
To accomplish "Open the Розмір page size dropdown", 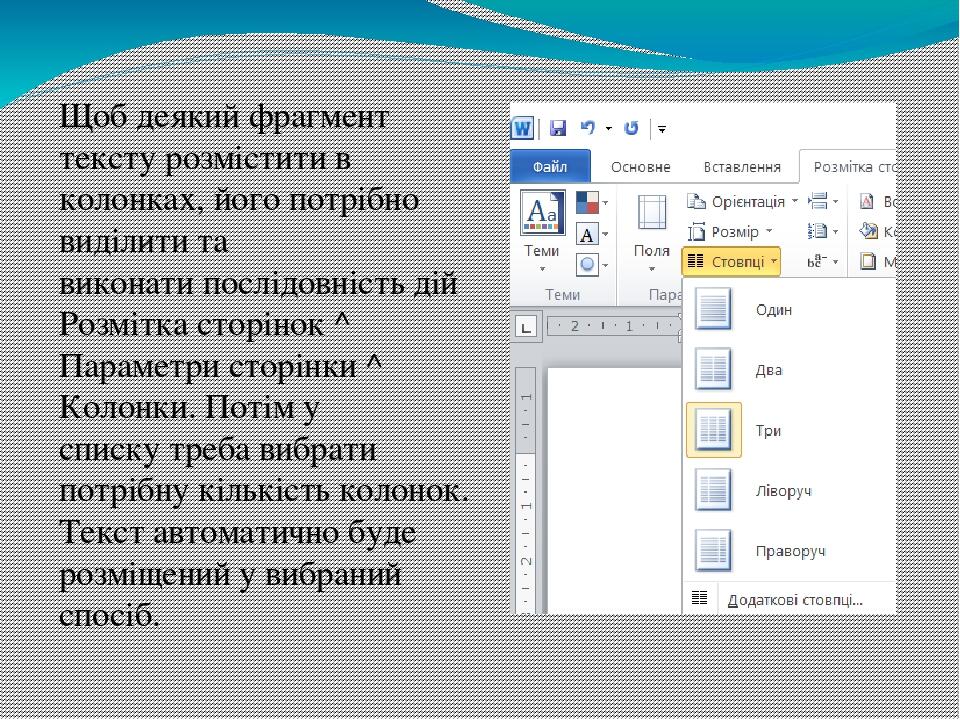I will pos(730,232).
